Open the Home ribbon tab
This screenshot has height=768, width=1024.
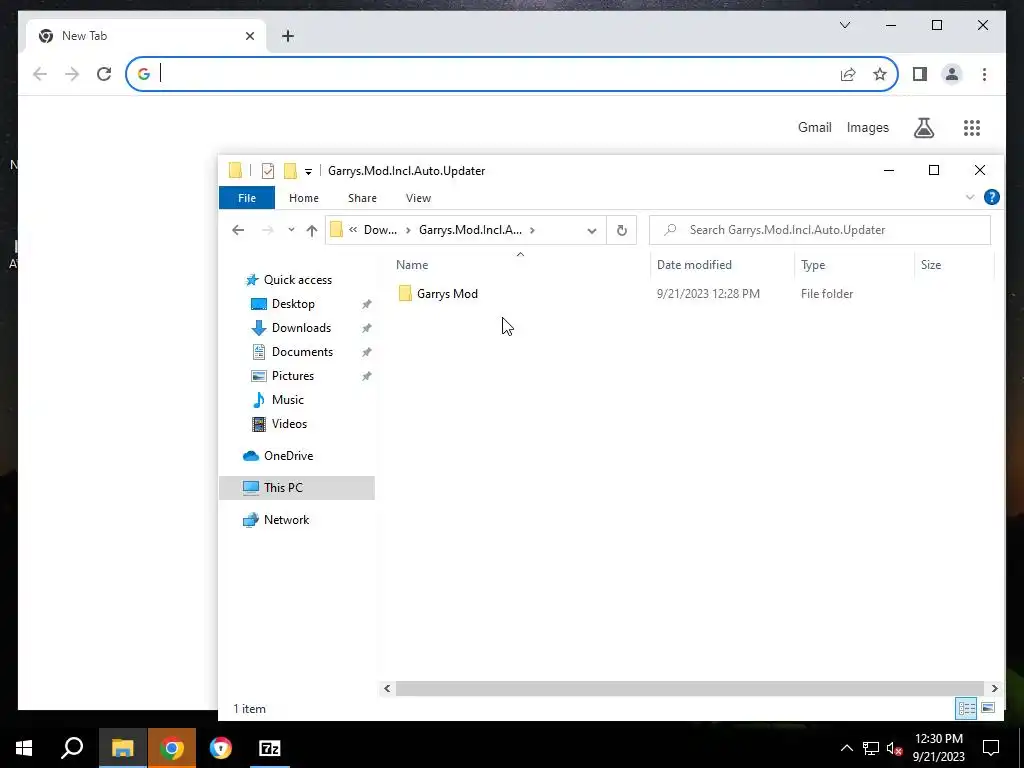pyautogui.click(x=304, y=198)
